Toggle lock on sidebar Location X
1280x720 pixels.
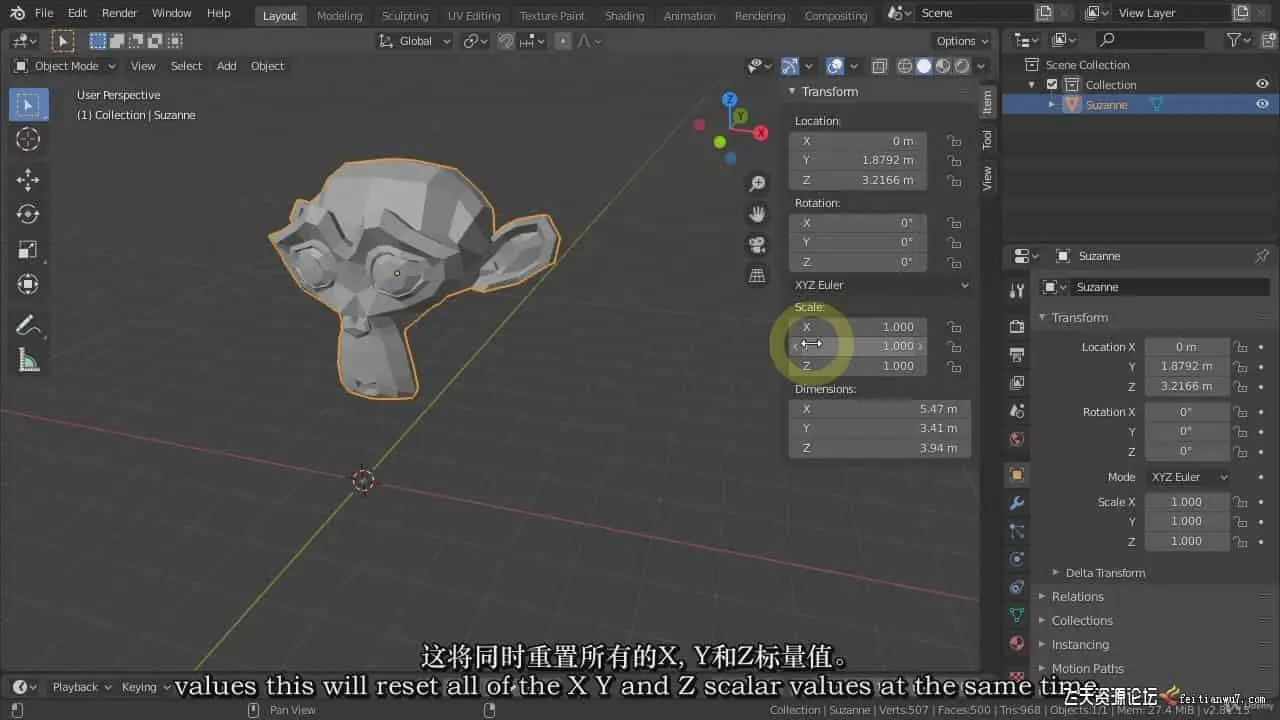point(955,141)
